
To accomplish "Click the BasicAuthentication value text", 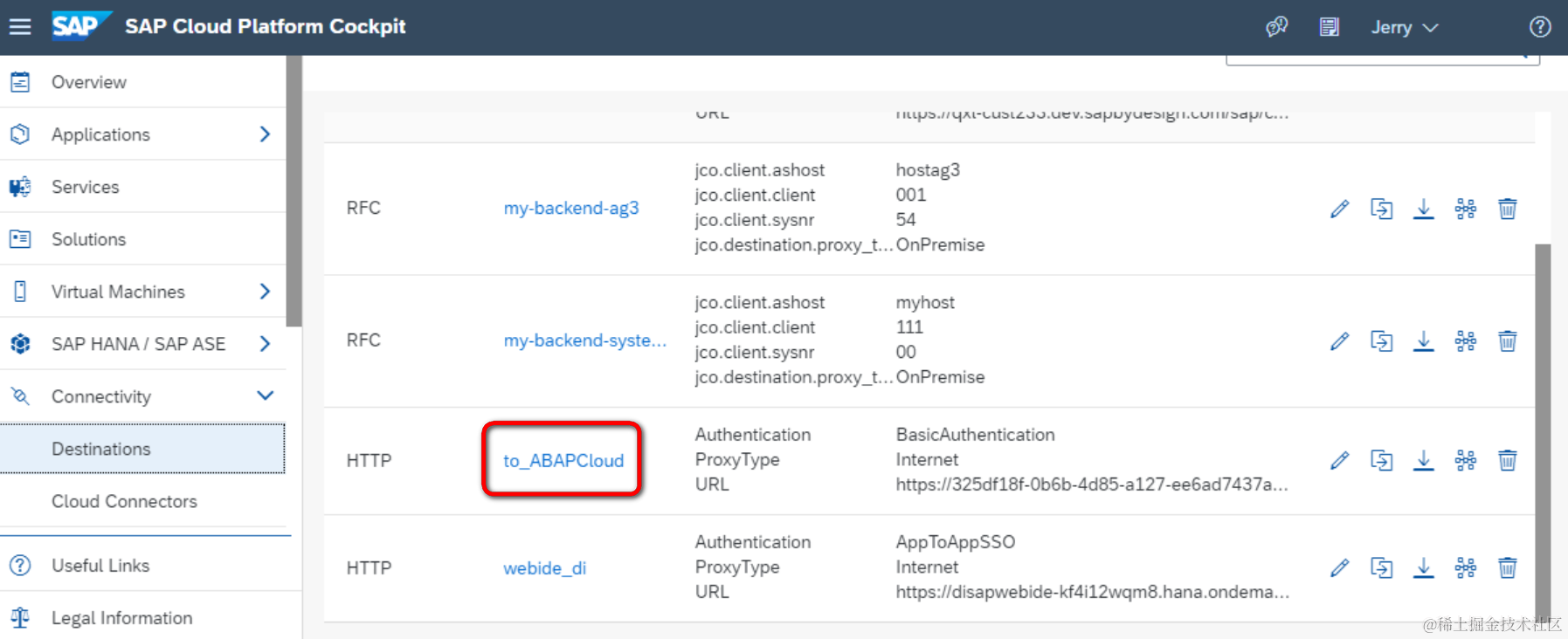I will [x=975, y=435].
